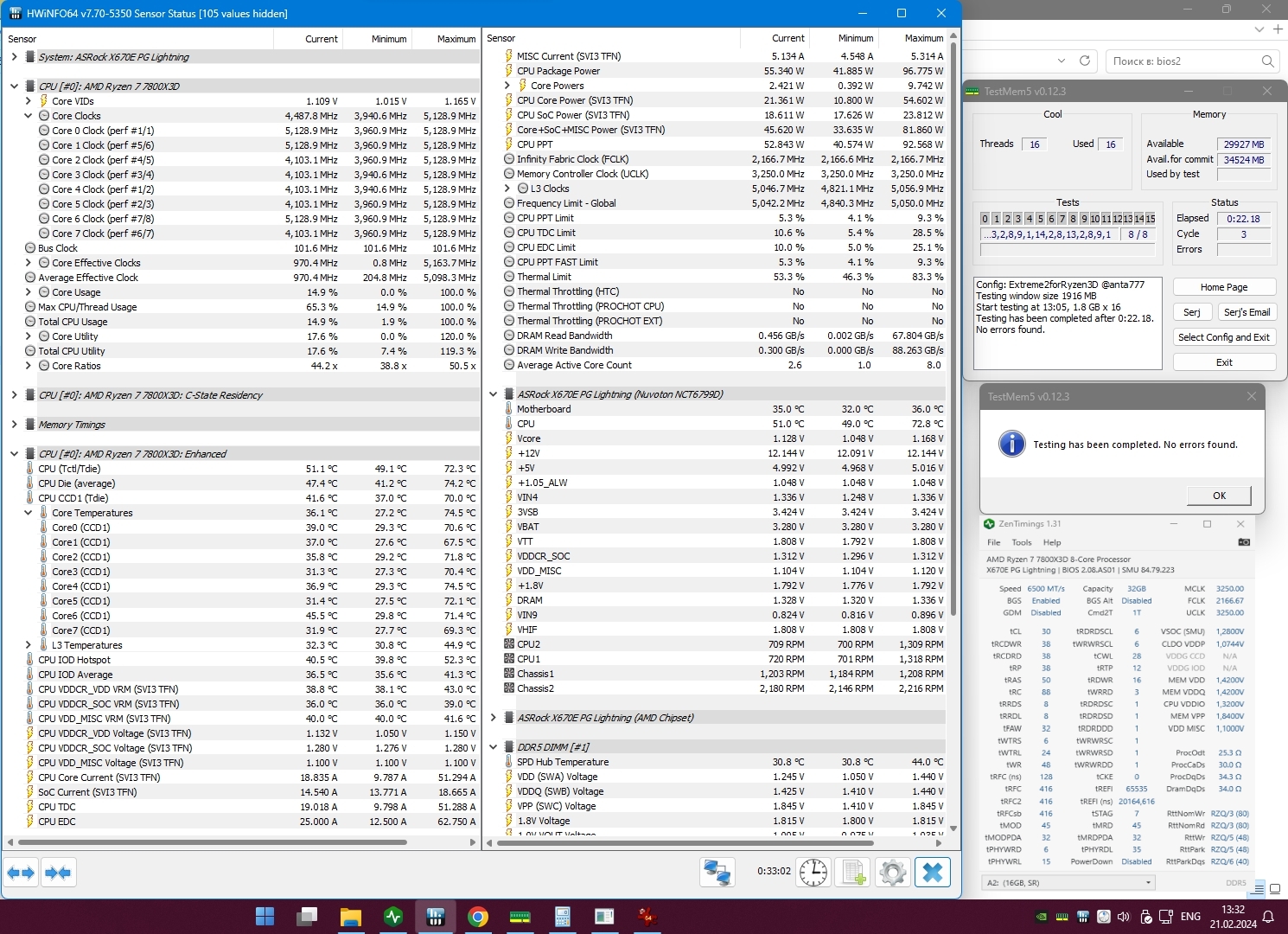The image size is (1288, 934).
Task: Expand the Core VIDs row
Action: coord(28,101)
